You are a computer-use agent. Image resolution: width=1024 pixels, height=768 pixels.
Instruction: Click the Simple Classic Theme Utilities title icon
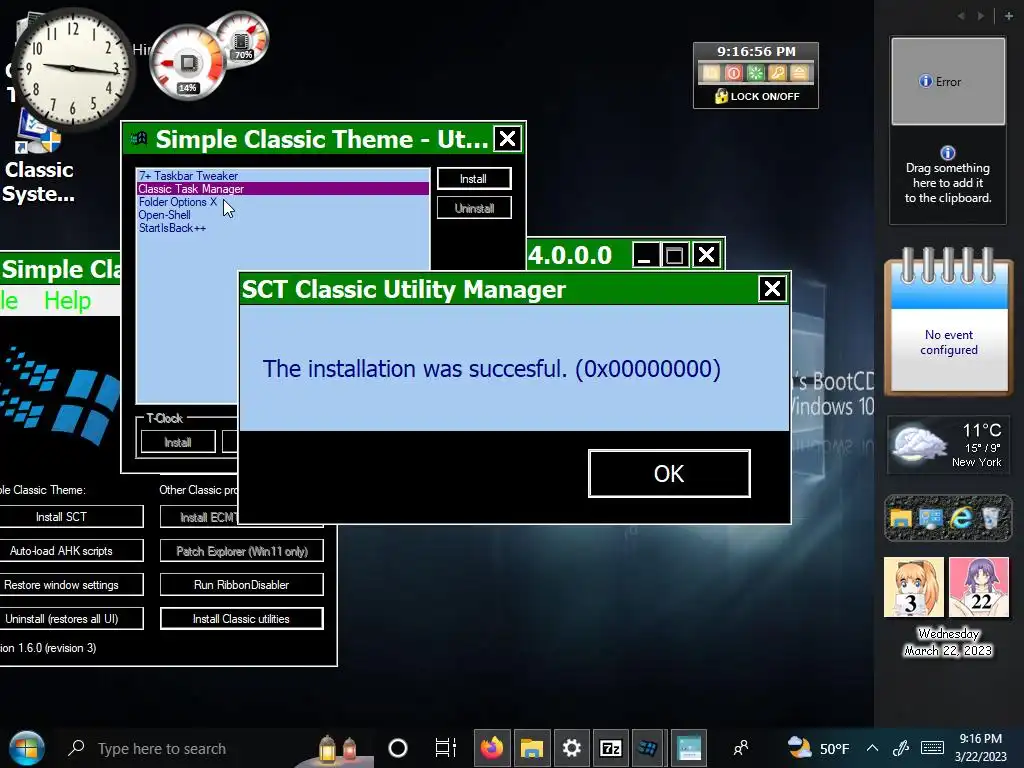coord(138,138)
